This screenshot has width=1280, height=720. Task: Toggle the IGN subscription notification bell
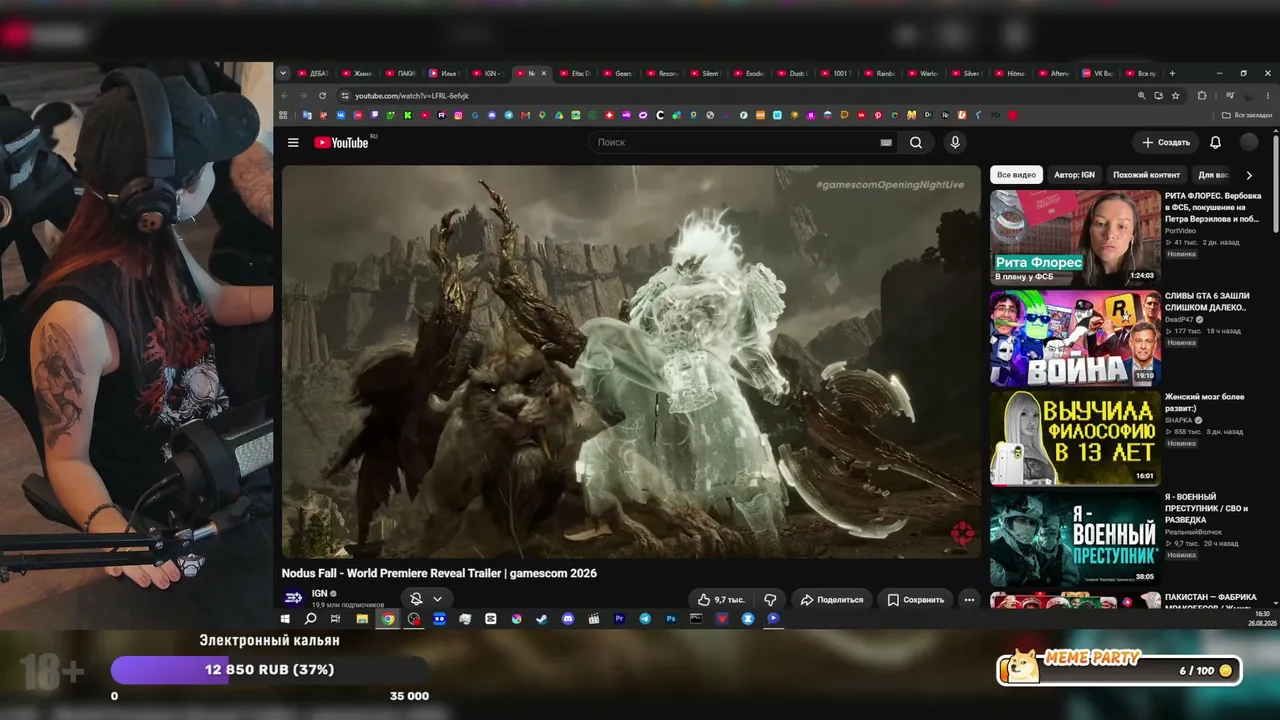tap(417, 599)
